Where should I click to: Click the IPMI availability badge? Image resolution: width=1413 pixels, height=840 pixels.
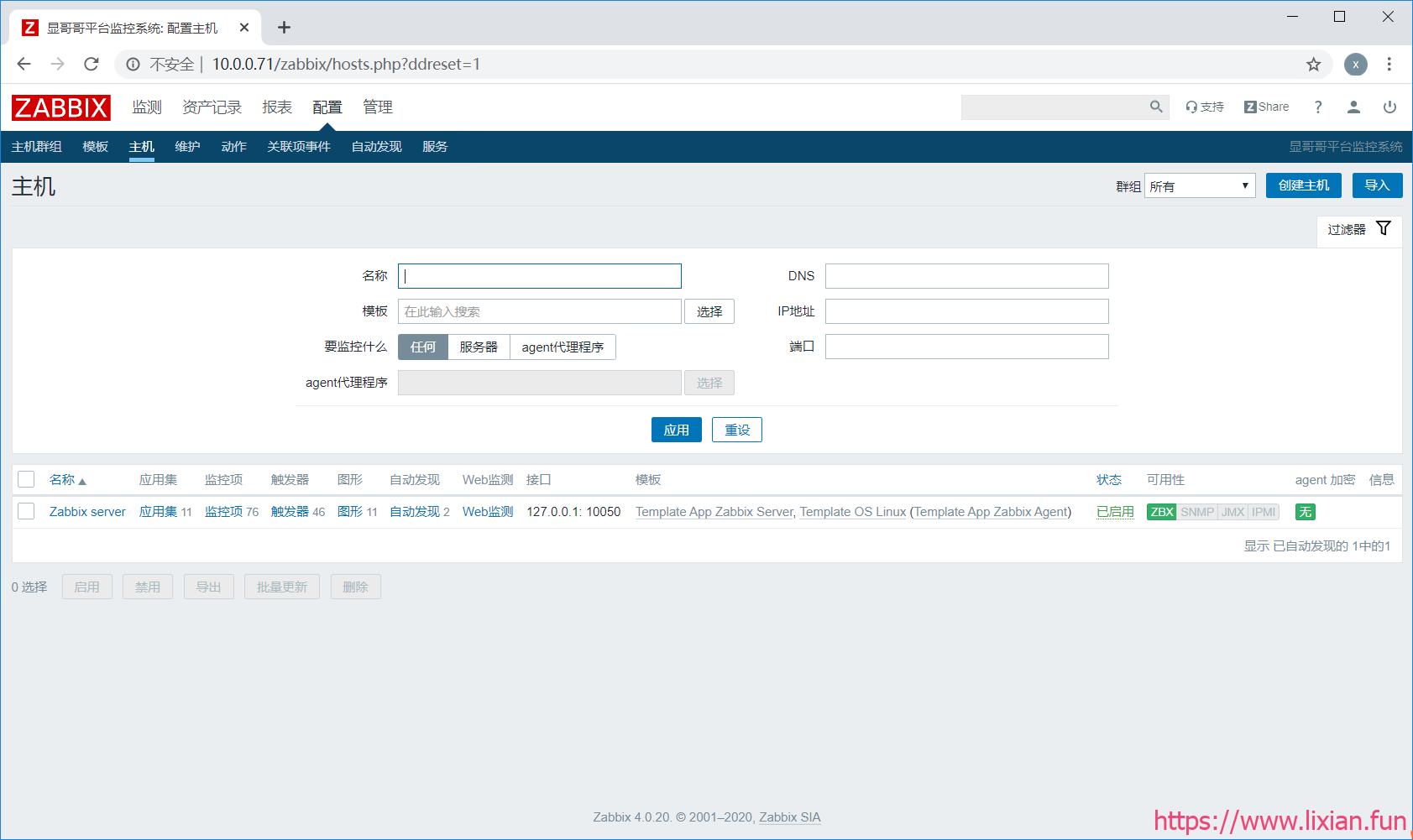pos(1264,512)
